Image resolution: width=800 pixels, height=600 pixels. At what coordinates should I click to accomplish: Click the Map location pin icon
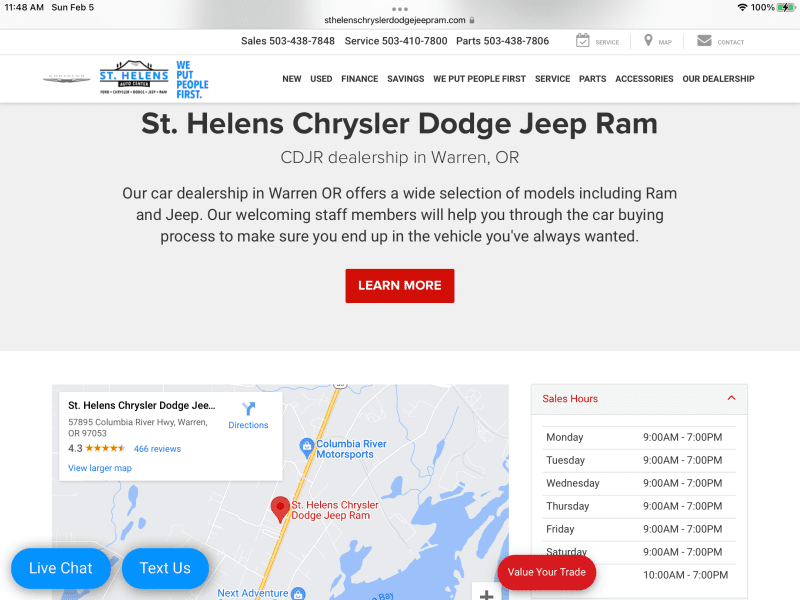[x=648, y=40]
